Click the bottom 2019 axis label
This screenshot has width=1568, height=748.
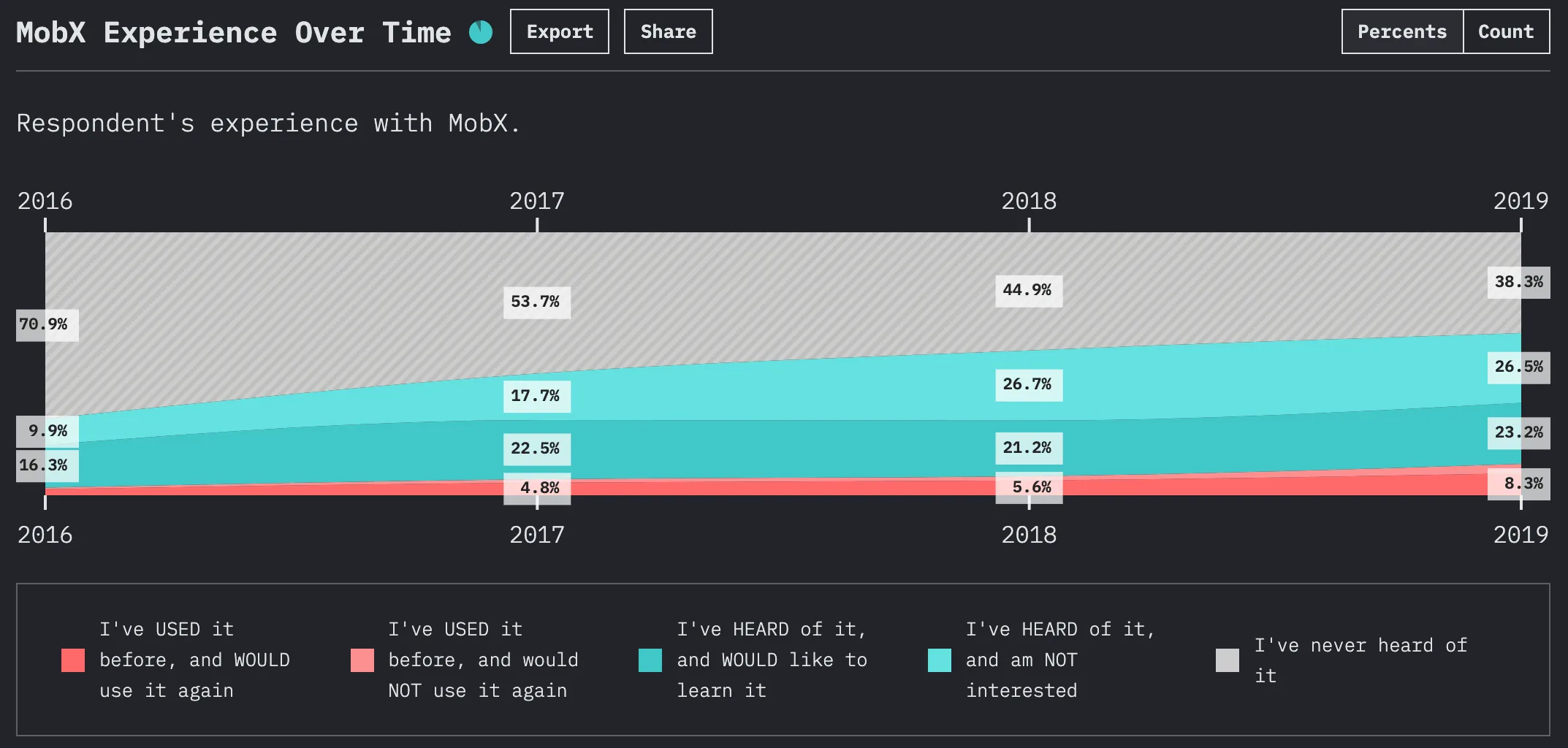(1521, 535)
